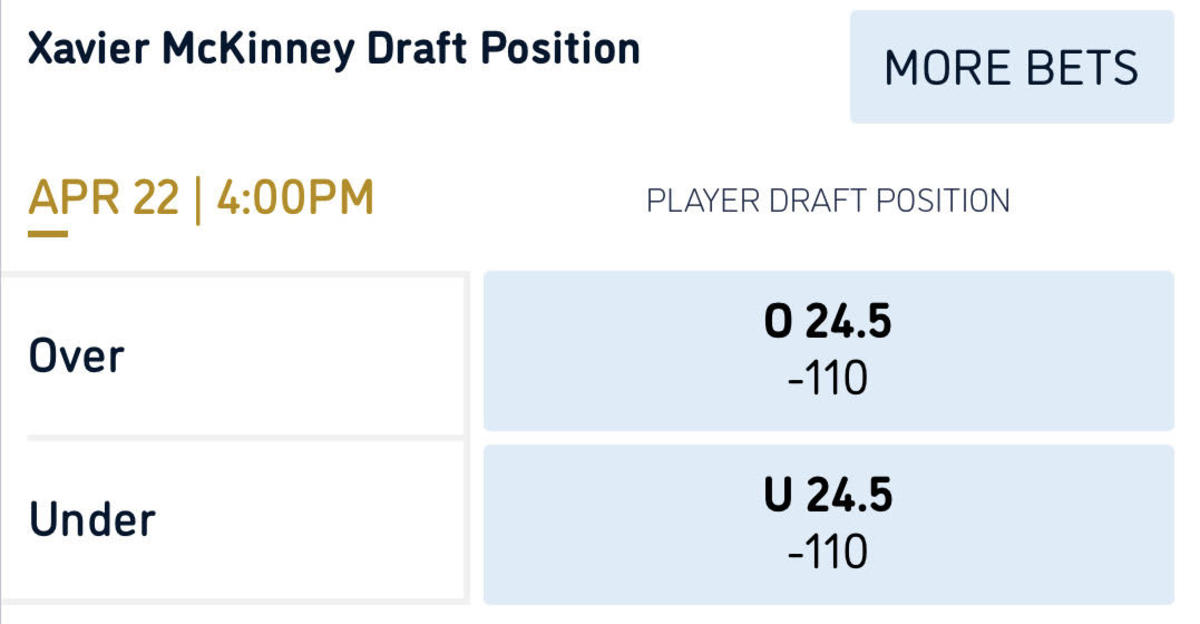This screenshot has width=1200, height=624.
Task: Select the O 24.5 over bet
Action: [x=828, y=351]
